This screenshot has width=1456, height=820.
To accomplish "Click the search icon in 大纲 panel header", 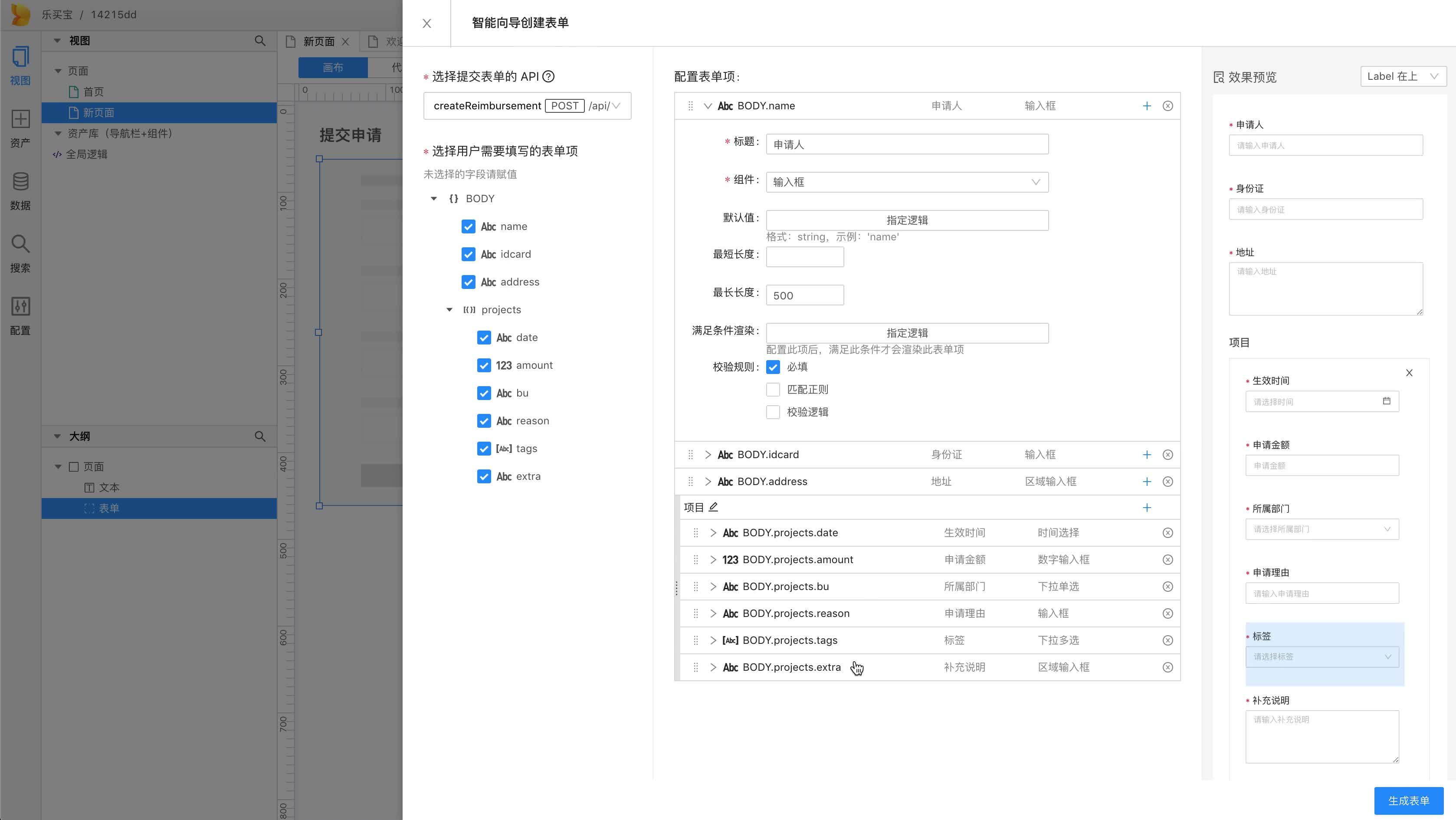I will [x=260, y=436].
